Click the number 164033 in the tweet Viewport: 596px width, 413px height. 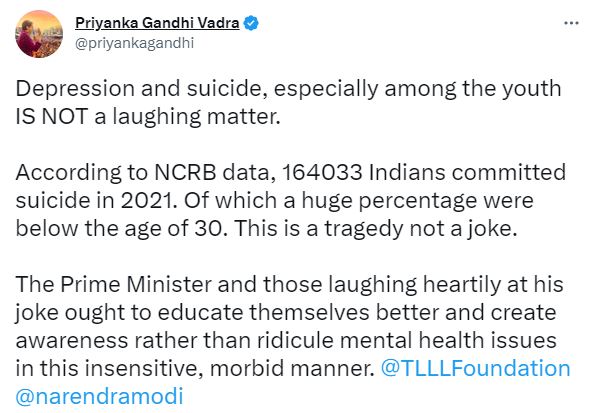click(322, 172)
